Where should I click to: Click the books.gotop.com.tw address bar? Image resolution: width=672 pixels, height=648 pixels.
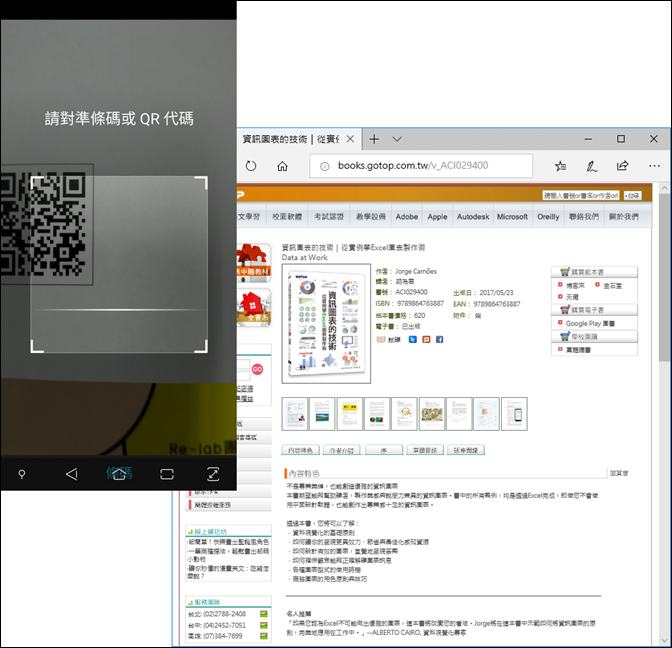point(421,165)
